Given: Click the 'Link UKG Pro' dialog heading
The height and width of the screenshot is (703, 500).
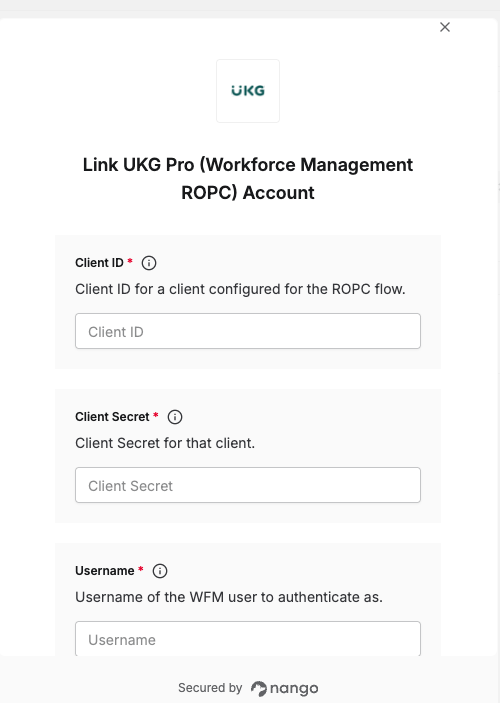Looking at the screenshot, I should [248, 178].
